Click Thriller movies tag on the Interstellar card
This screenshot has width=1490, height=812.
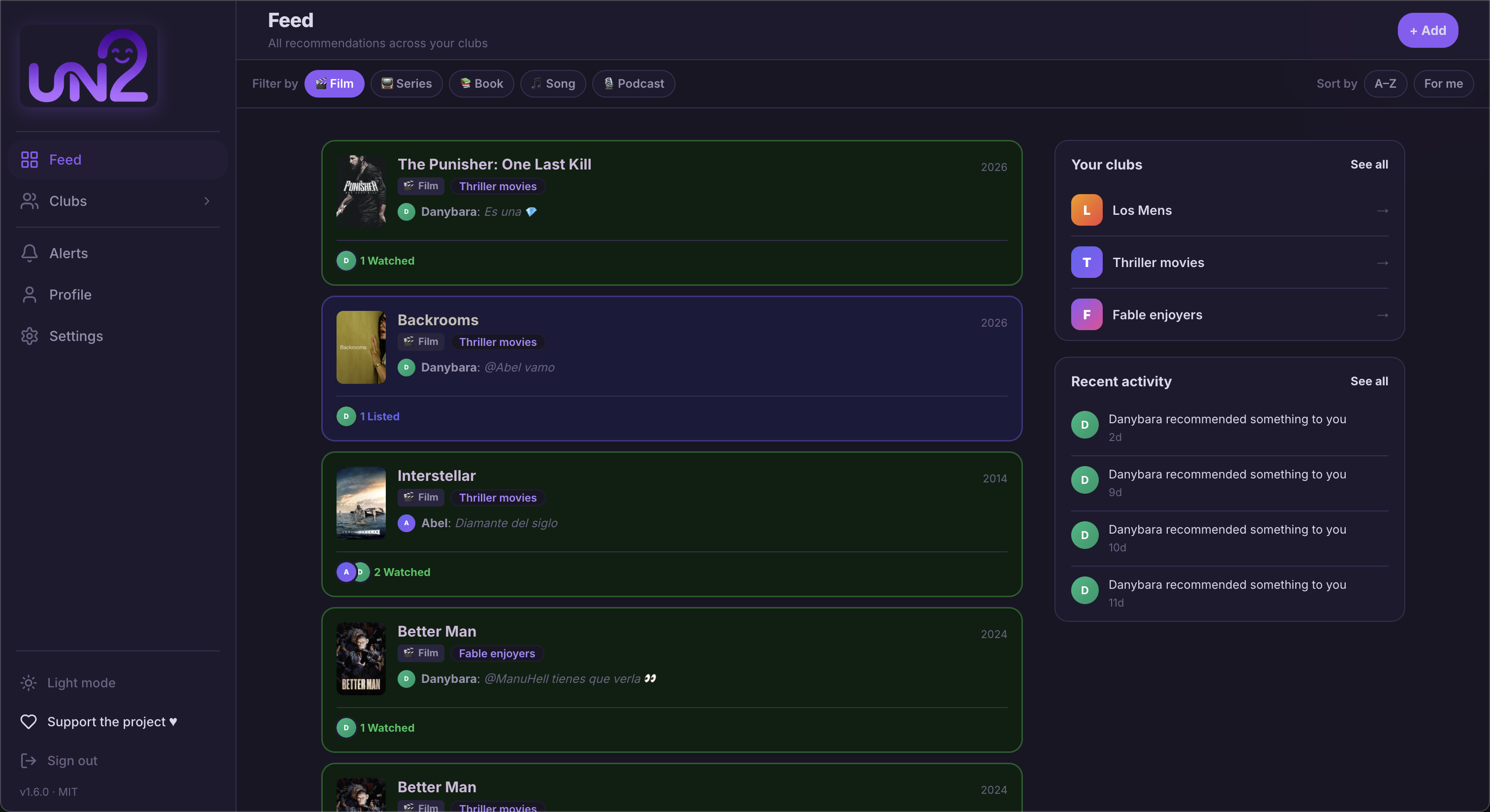coord(498,498)
